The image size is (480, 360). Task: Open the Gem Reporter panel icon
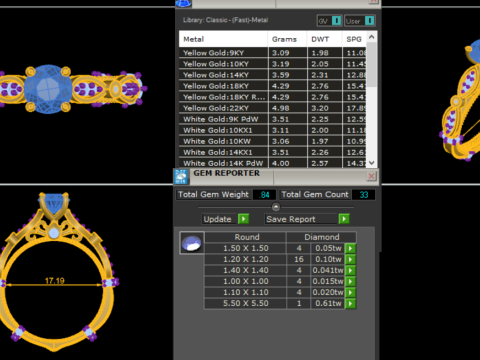click(181, 177)
